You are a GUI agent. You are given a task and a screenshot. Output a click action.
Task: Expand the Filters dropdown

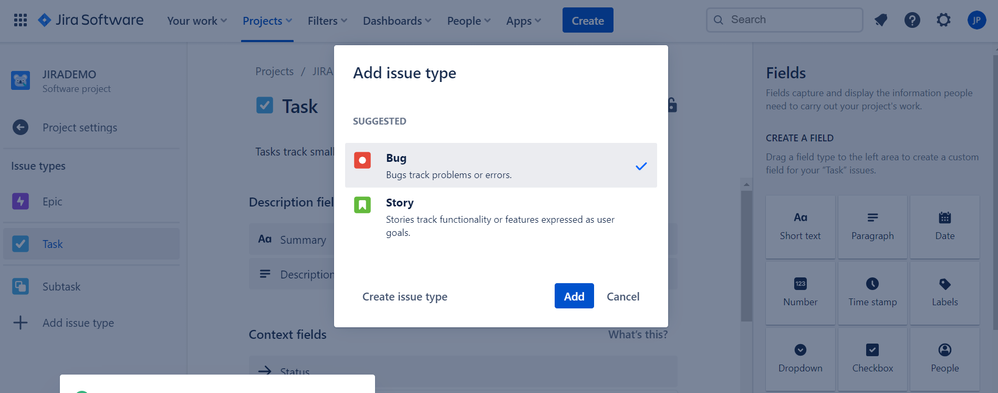(327, 21)
